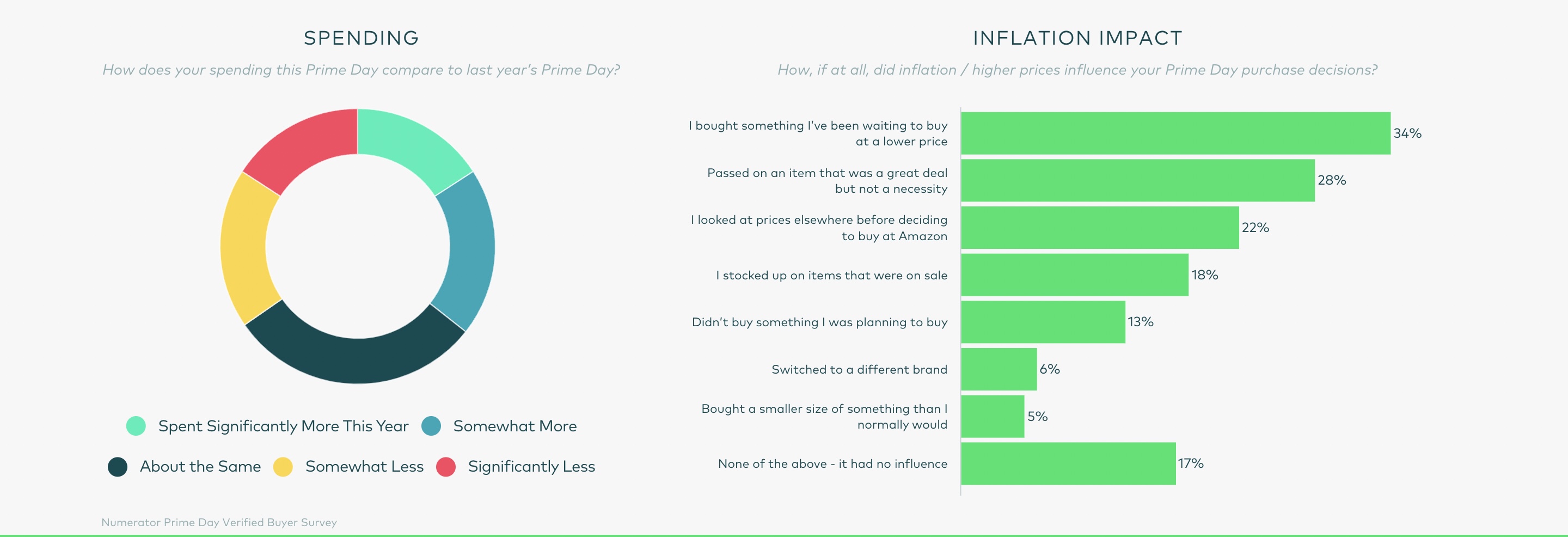
Task: Toggle the 'Spent Significantly More This Year' legend label
Action: (x=283, y=425)
